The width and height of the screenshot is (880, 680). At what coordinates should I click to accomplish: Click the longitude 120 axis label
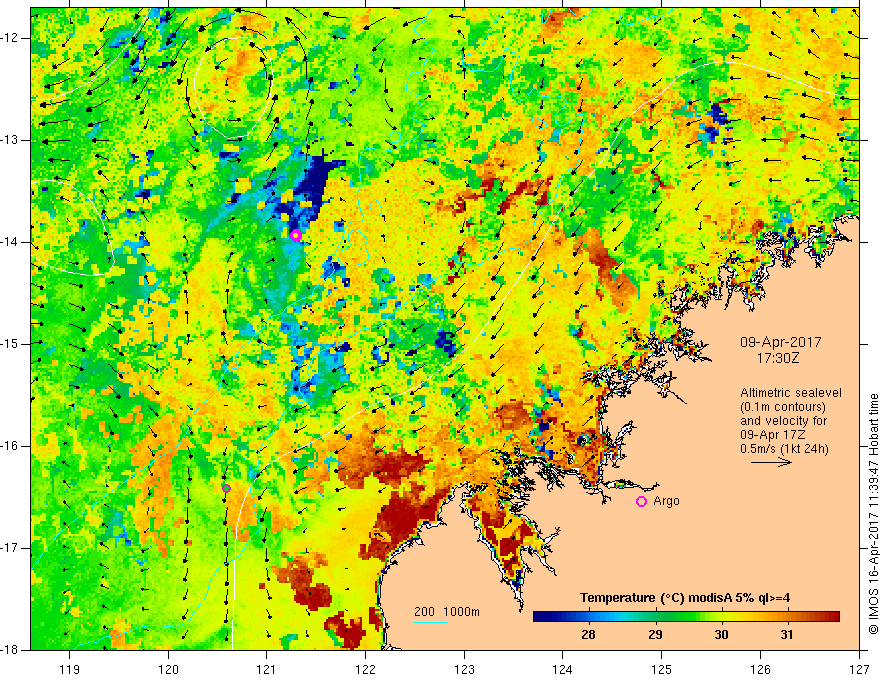tap(168, 669)
